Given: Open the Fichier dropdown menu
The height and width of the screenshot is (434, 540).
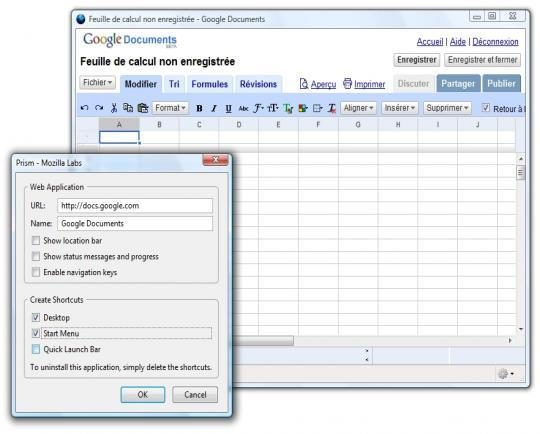Looking at the screenshot, I should 97,83.
